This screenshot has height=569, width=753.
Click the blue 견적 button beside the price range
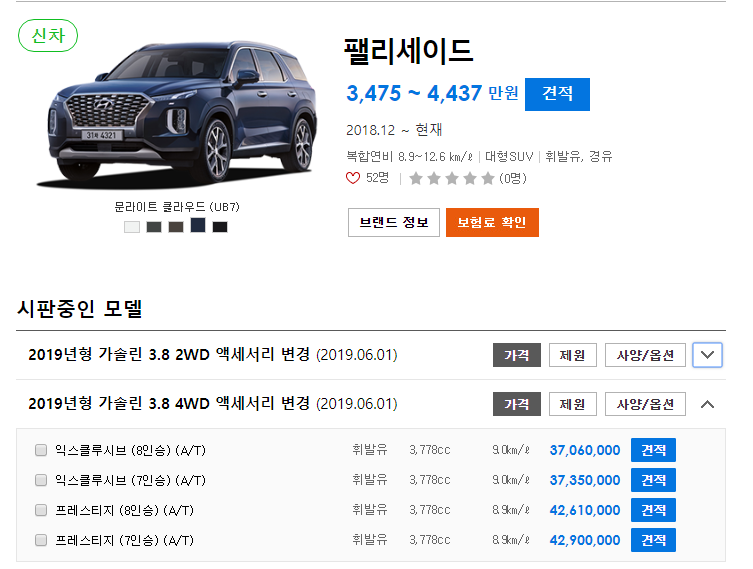(x=557, y=94)
